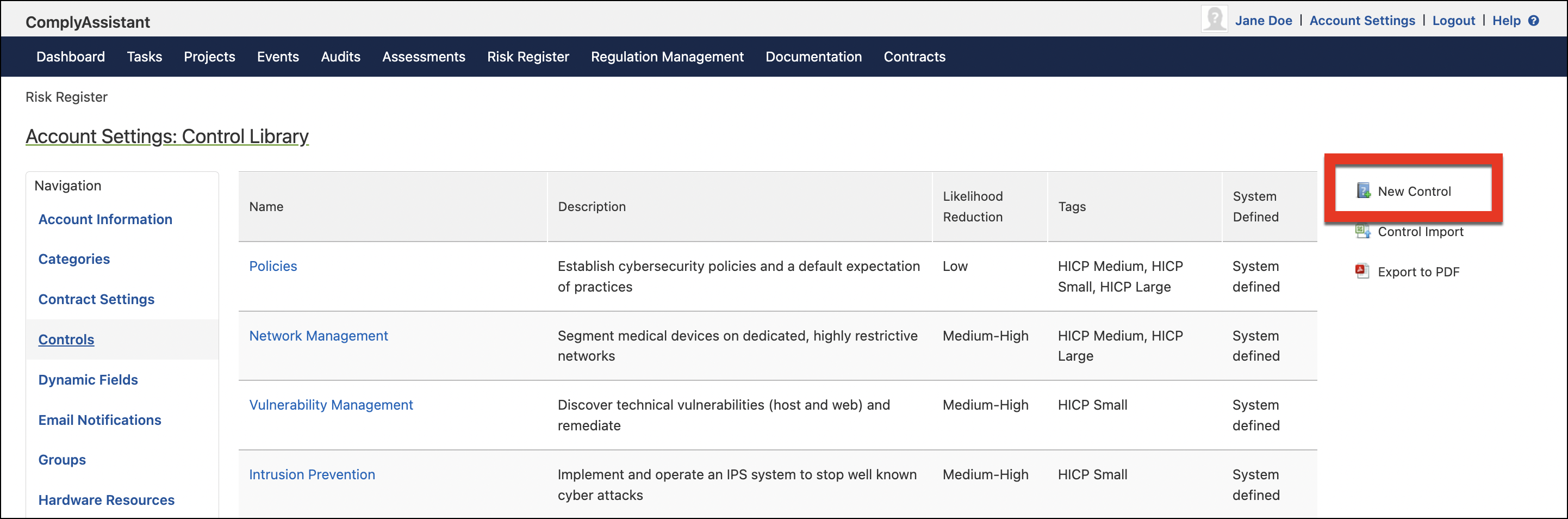This screenshot has width=1568, height=519.
Task: Select Controls in the sidebar navigation
Action: (66, 340)
